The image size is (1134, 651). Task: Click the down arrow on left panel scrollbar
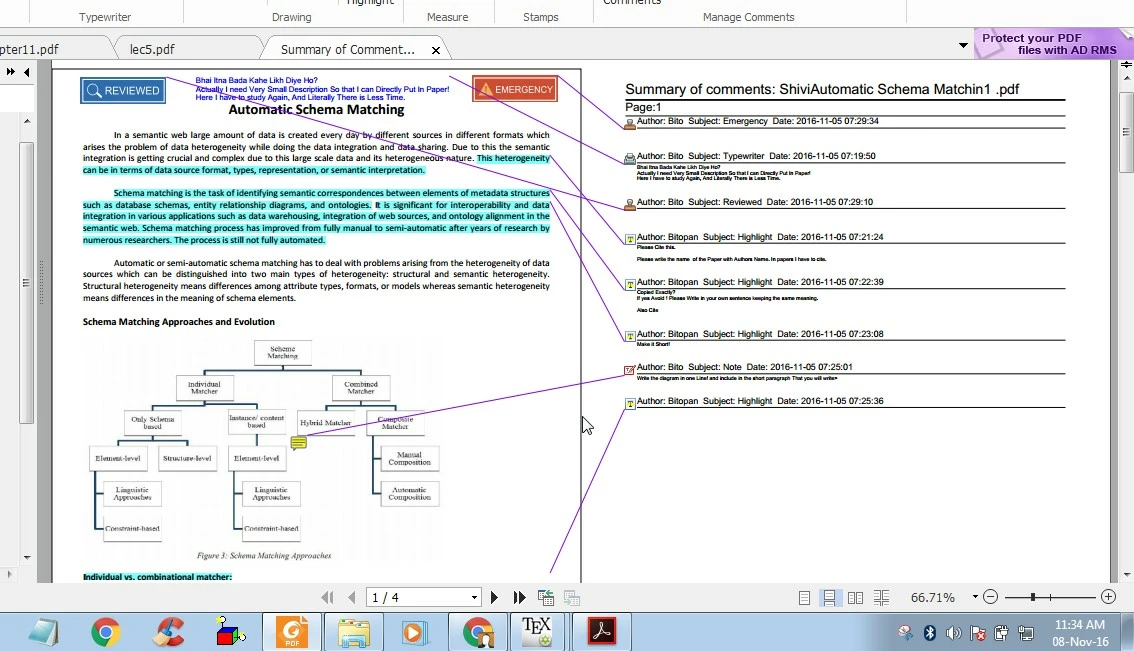pyautogui.click(x=27, y=558)
